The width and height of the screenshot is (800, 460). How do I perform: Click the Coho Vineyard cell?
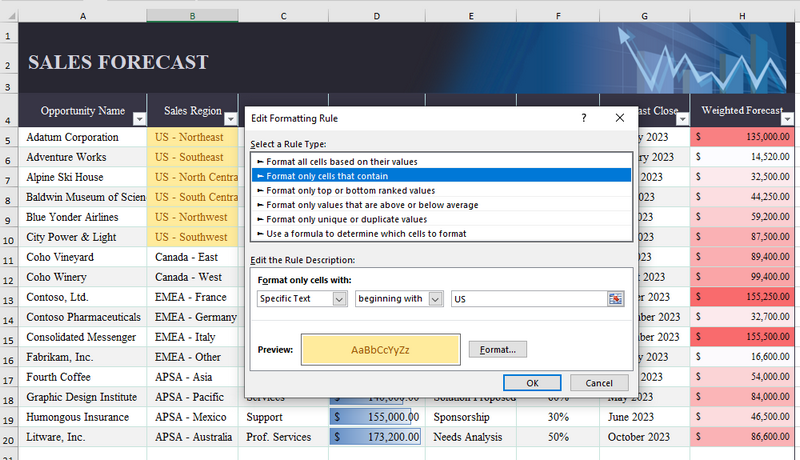click(83, 257)
